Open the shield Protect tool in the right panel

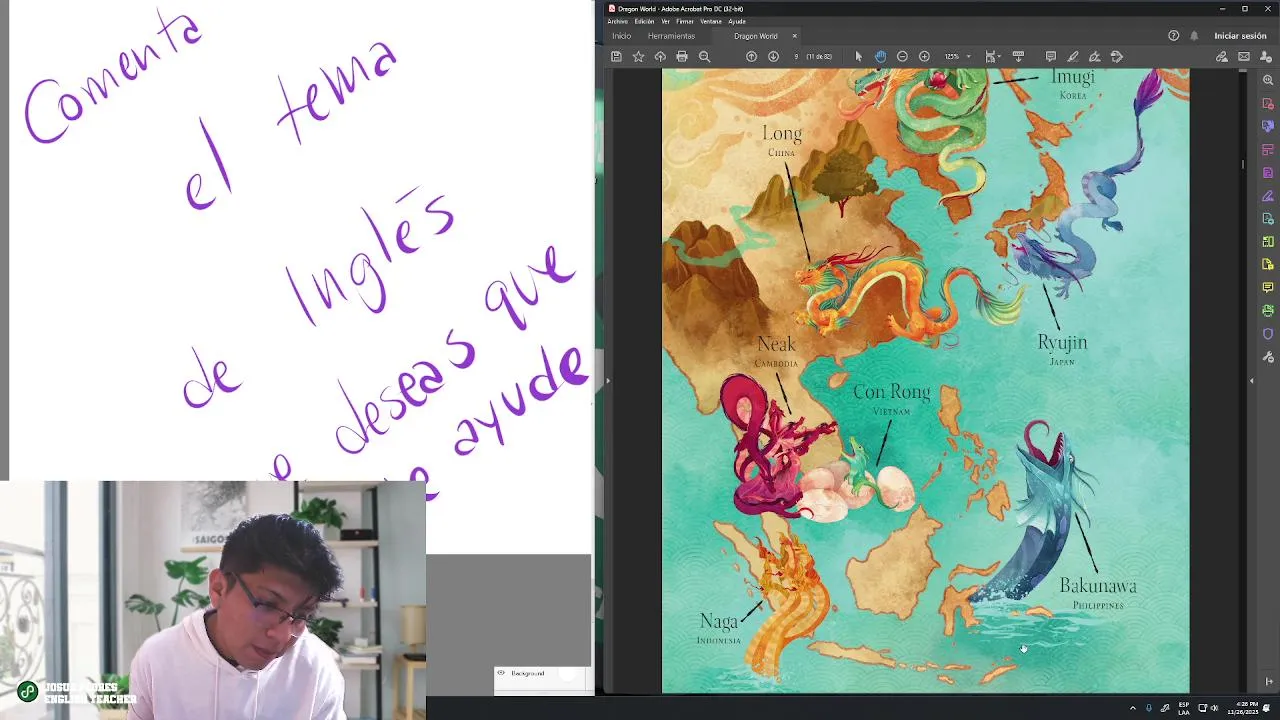tap(1268, 334)
